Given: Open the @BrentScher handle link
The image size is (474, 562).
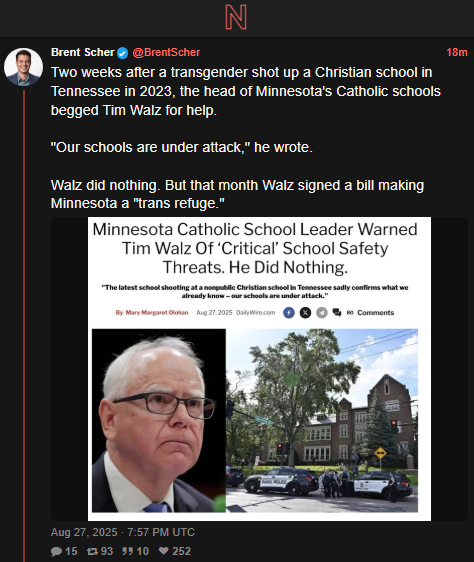Looking at the screenshot, I should (x=166, y=52).
